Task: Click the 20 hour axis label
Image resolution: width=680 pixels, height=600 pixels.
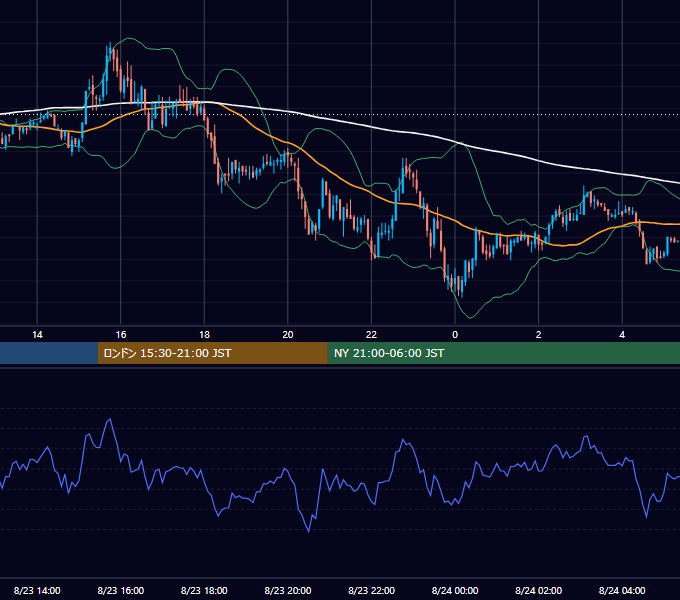Action: click(288, 335)
